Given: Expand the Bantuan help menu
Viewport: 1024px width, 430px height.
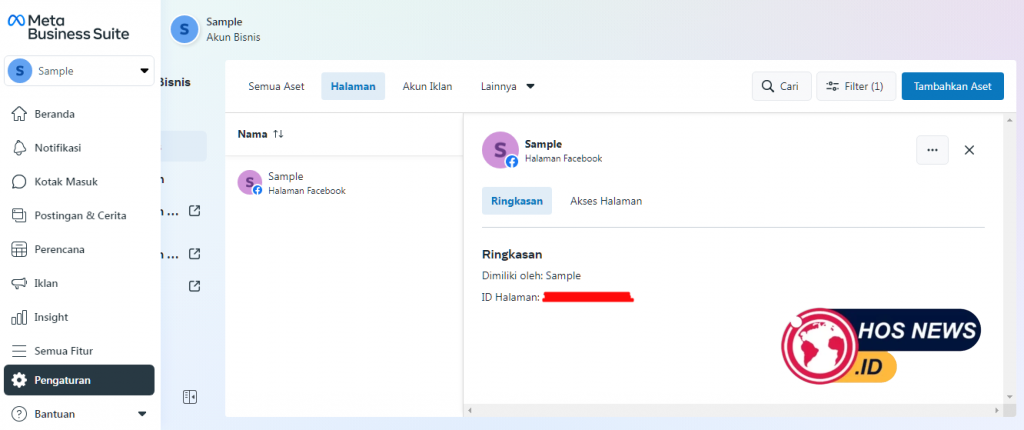Looking at the screenshot, I should (x=141, y=414).
